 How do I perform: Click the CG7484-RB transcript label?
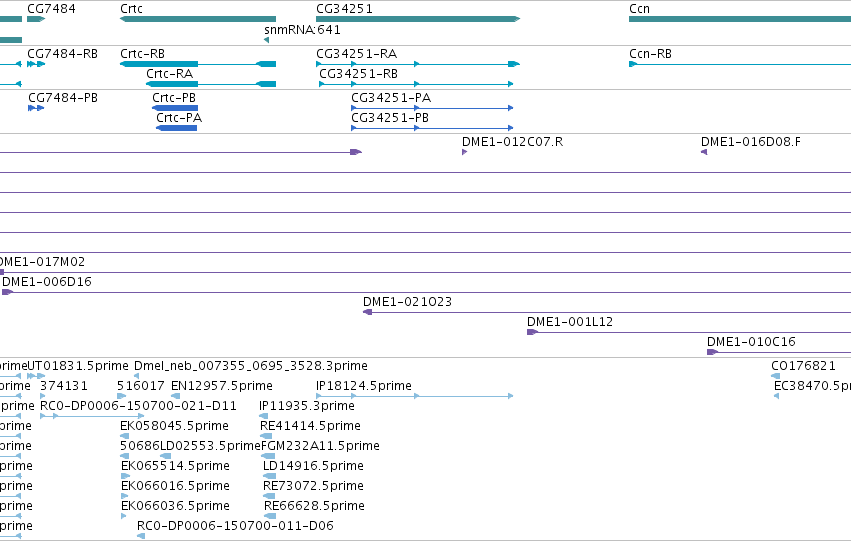pos(62,54)
